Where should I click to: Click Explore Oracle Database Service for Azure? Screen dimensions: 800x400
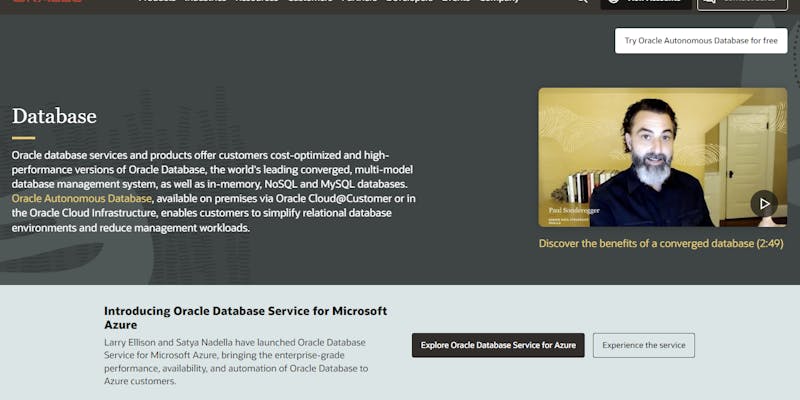coord(498,345)
